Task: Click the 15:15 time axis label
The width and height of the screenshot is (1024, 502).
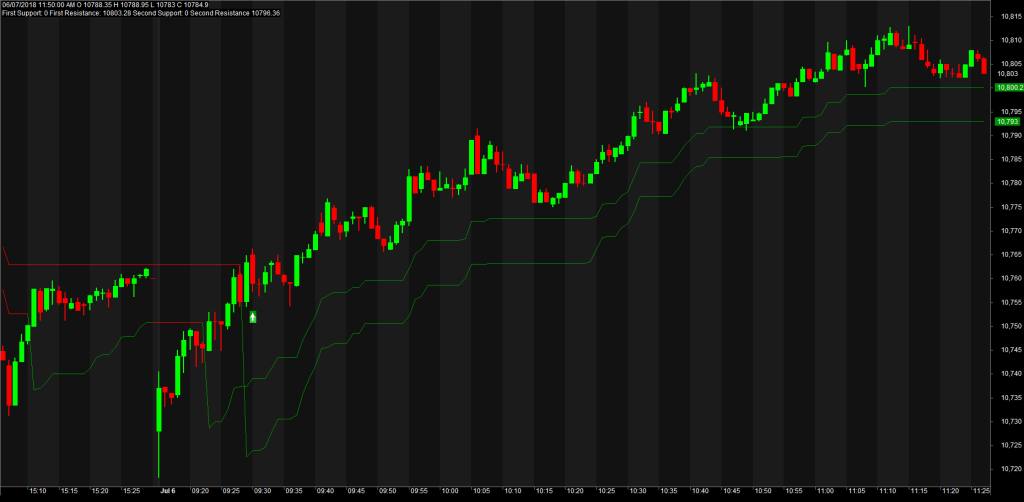Action: pyautogui.click(x=69, y=490)
